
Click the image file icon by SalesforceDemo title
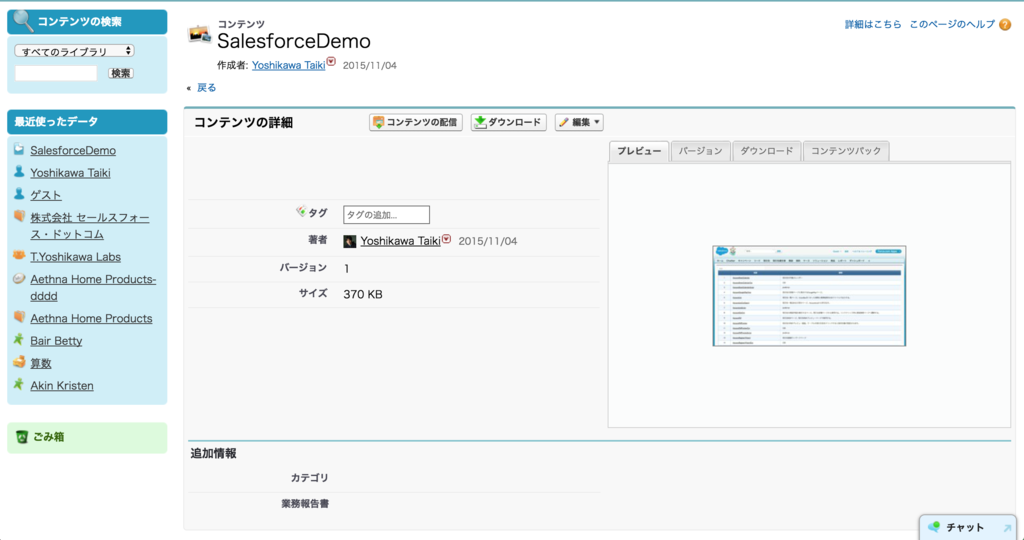pyautogui.click(x=199, y=35)
